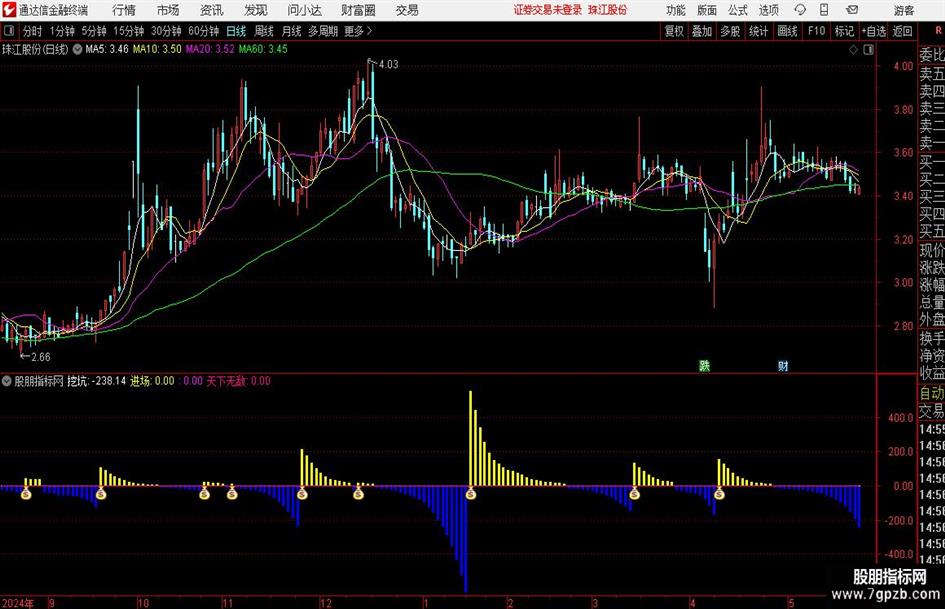Expand the dropdown arrow beside 珠江股份(日线)
This screenshot has height=609, width=945.
tap(77, 49)
